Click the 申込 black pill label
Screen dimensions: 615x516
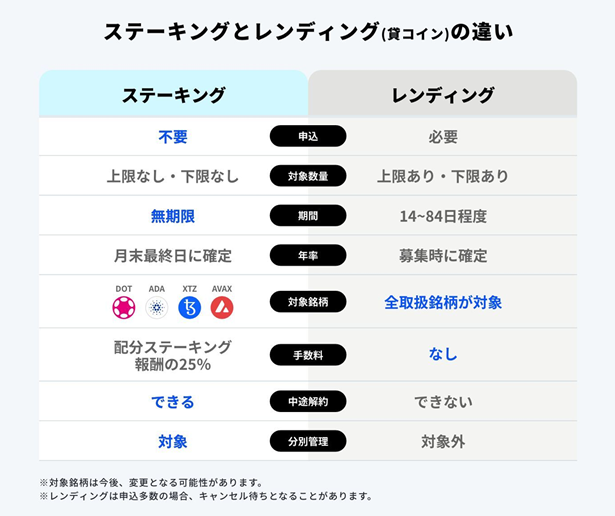pyautogui.click(x=308, y=136)
